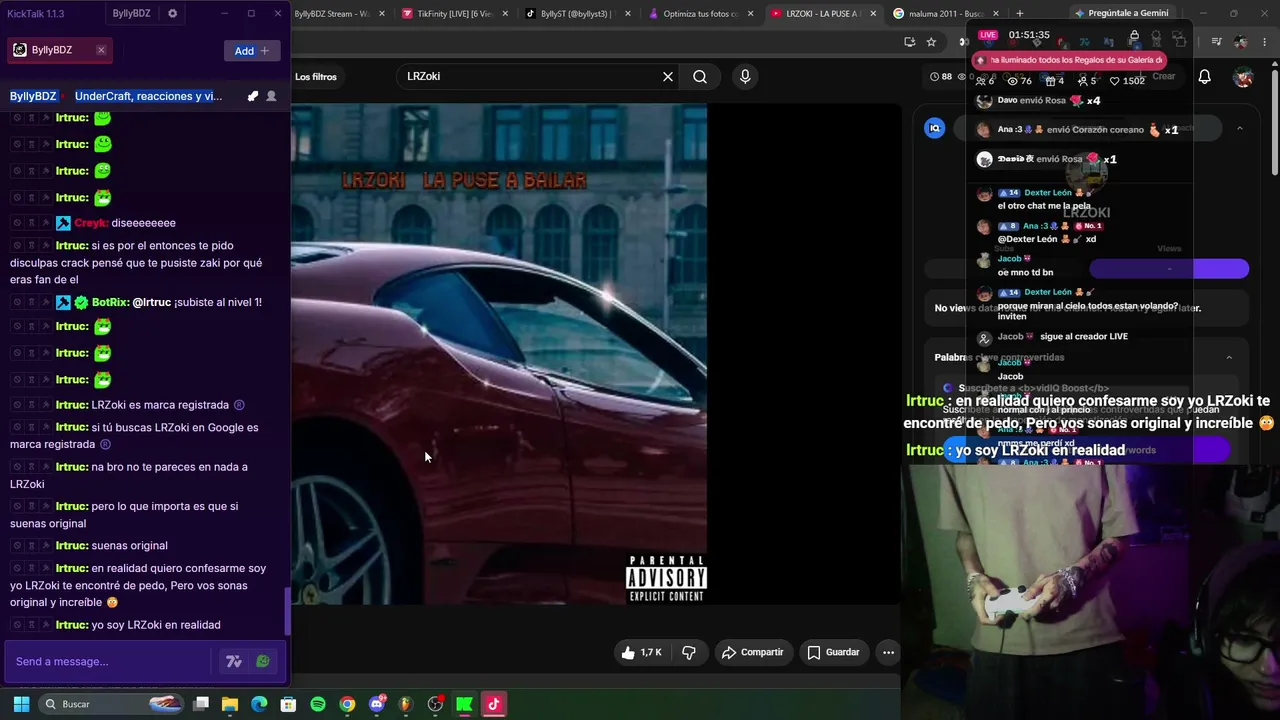1280x720 pixels.
Task: Click Pregúntale a Gemini button
Action: coord(1120,14)
